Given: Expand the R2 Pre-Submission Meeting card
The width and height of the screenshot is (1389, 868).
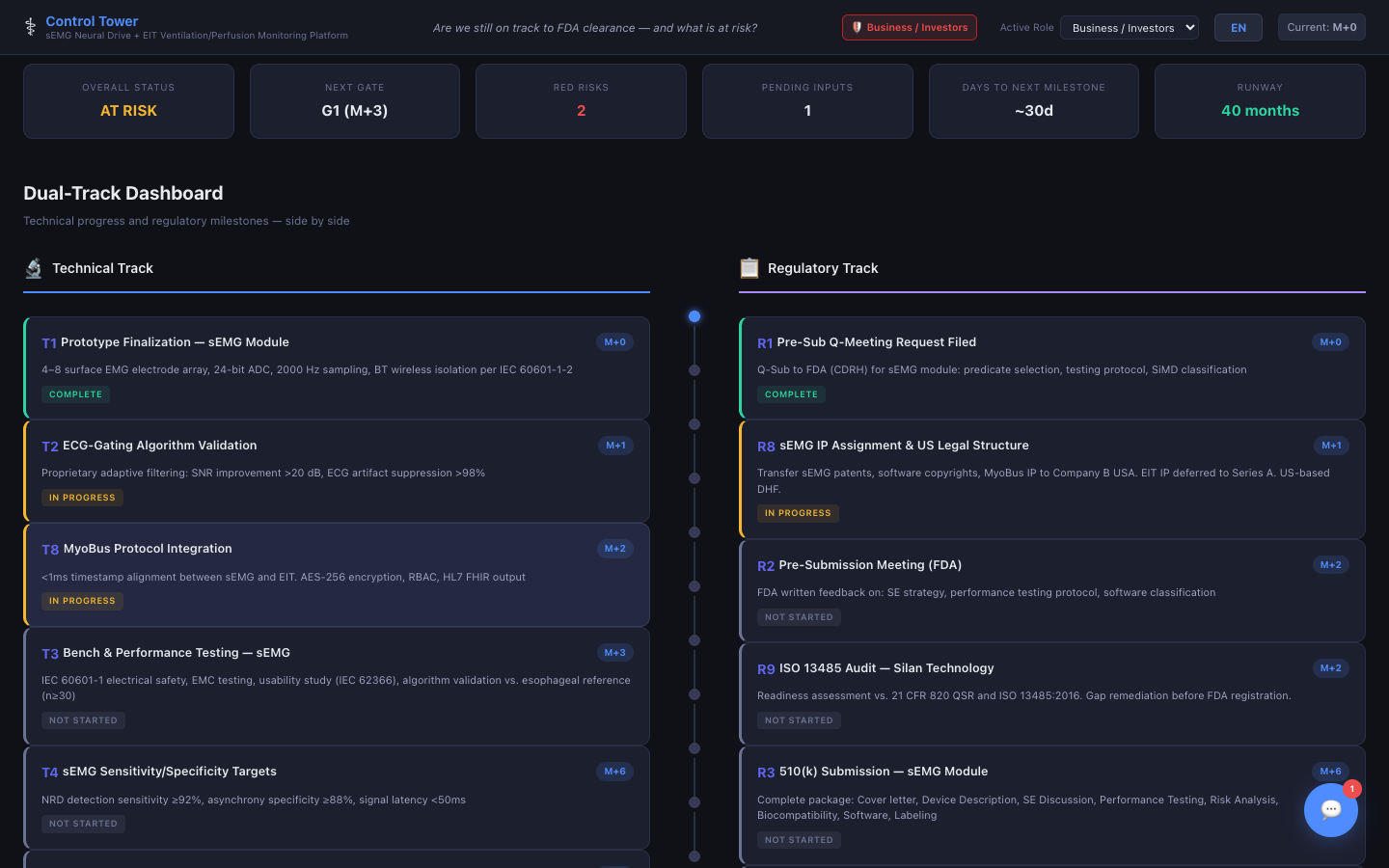Looking at the screenshot, I should point(1051,590).
